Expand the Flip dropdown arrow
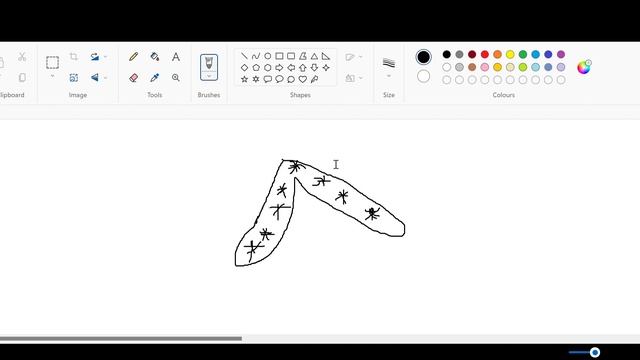Image resolution: width=640 pixels, height=360 pixels. [x=105, y=78]
